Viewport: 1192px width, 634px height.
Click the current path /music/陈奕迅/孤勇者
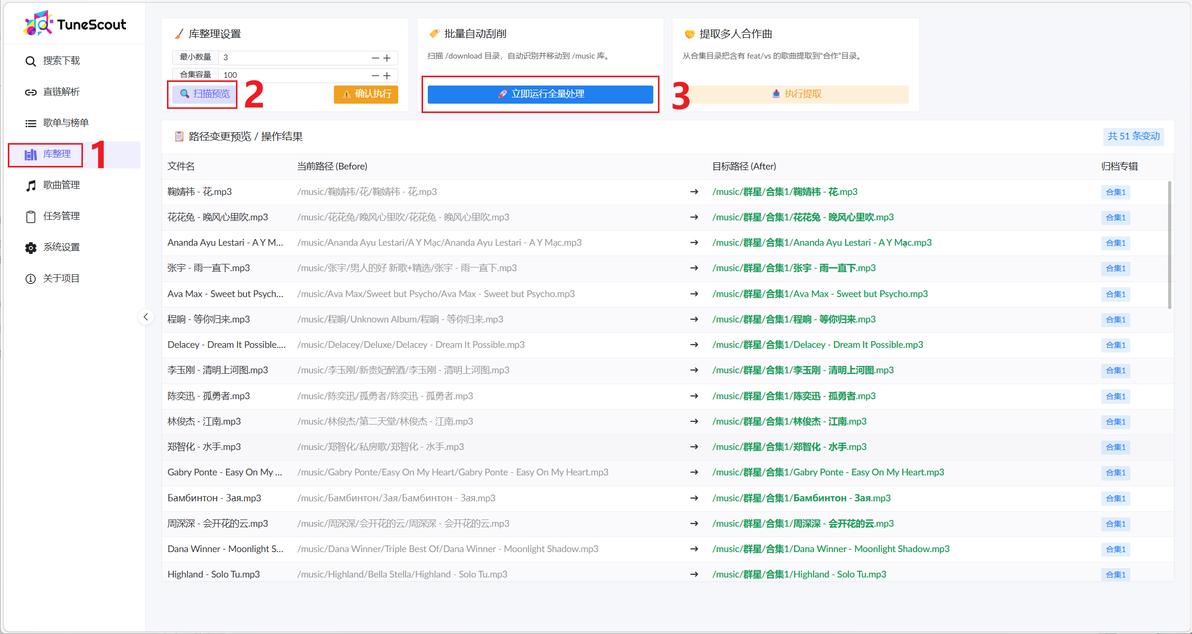coord(385,396)
